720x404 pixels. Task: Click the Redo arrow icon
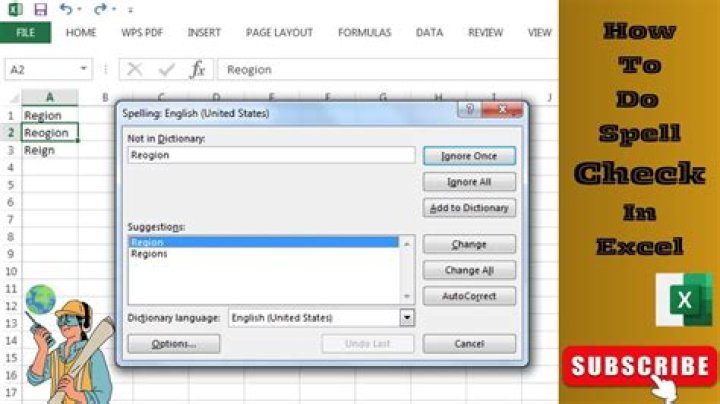coord(99,10)
